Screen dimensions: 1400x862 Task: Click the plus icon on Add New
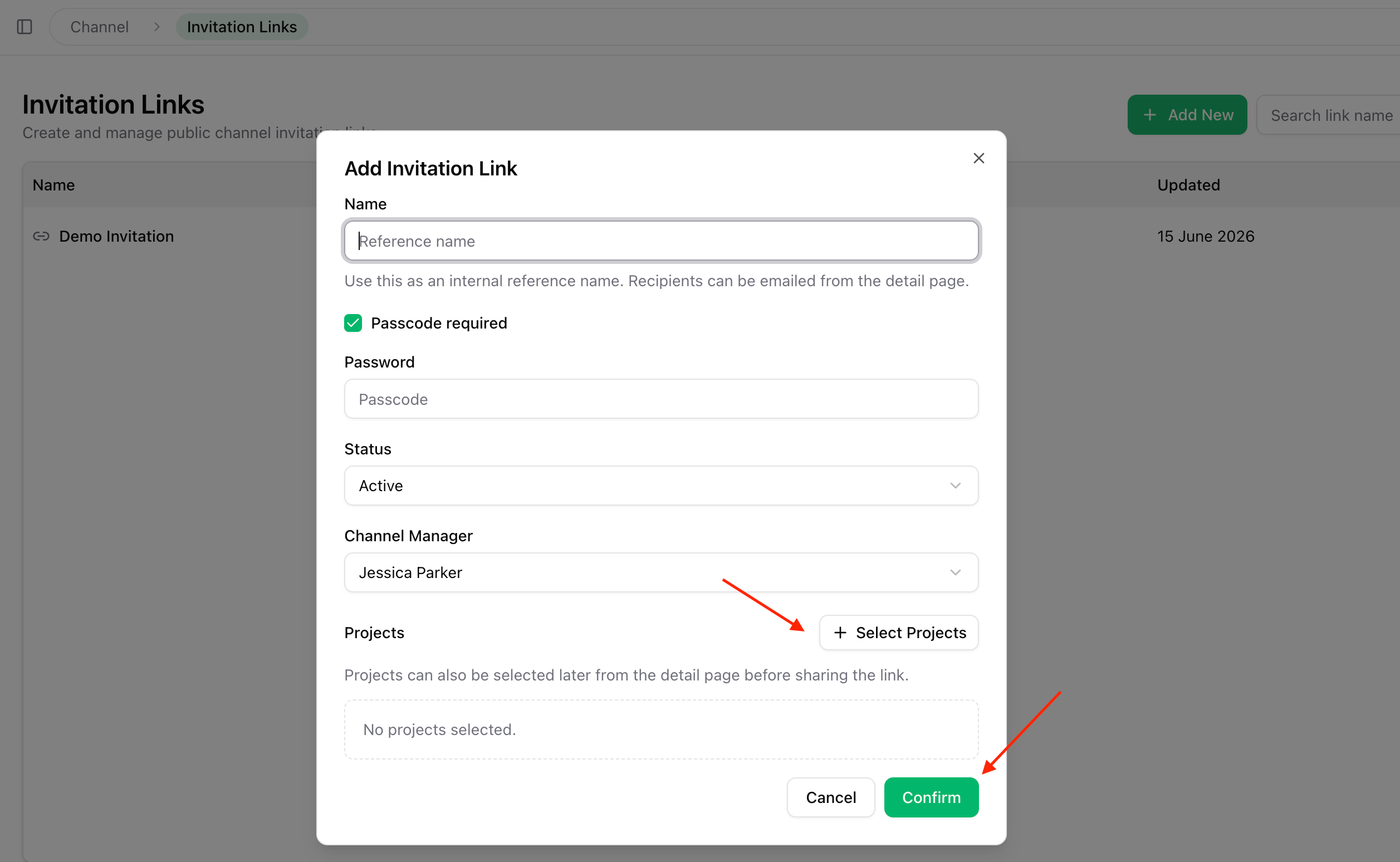point(1150,115)
